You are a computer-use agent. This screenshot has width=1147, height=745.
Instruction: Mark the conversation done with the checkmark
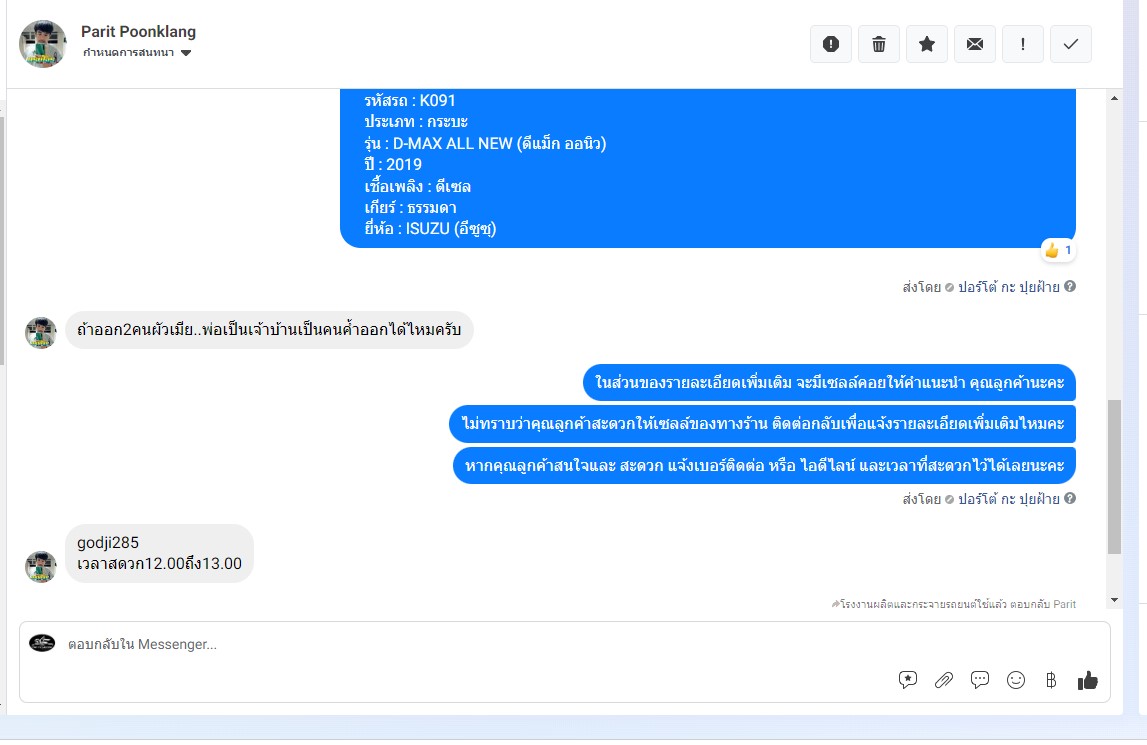[x=1071, y=44]
